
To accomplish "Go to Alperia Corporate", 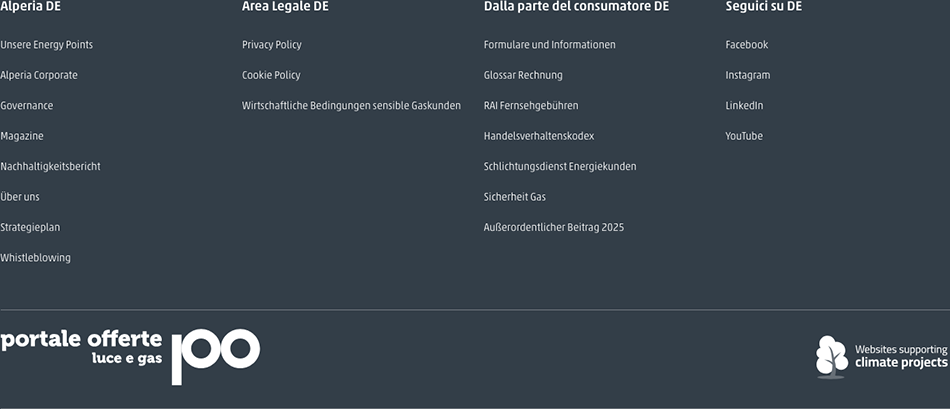I will (39, 75).
